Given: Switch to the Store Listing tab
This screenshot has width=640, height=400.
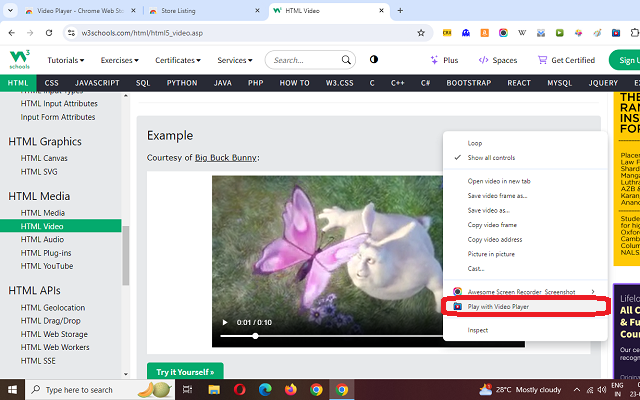Looking at the screenshot, I should 178,11.
